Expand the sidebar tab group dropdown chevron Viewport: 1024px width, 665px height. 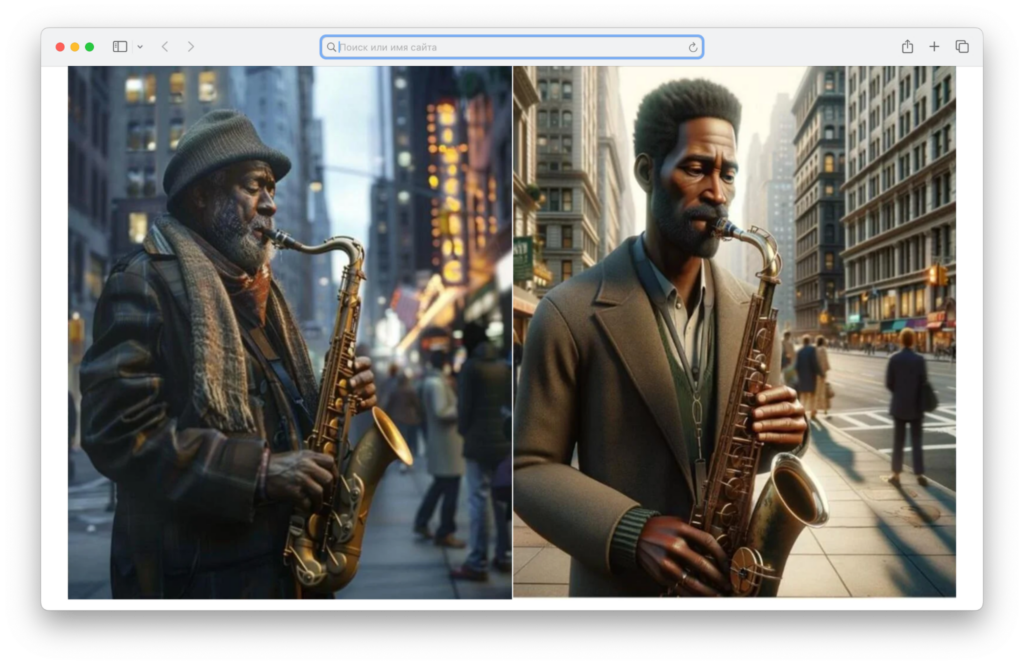point(140,47)
